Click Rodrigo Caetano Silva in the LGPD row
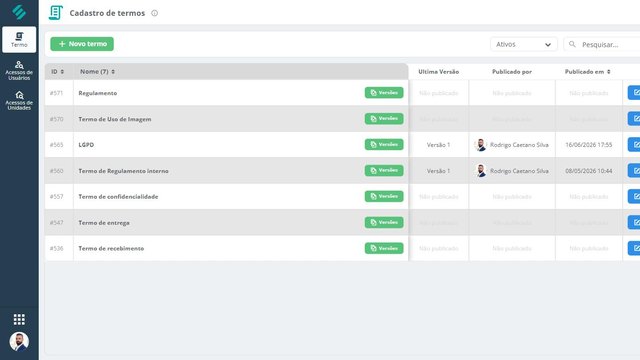 (x=519, y=145)
